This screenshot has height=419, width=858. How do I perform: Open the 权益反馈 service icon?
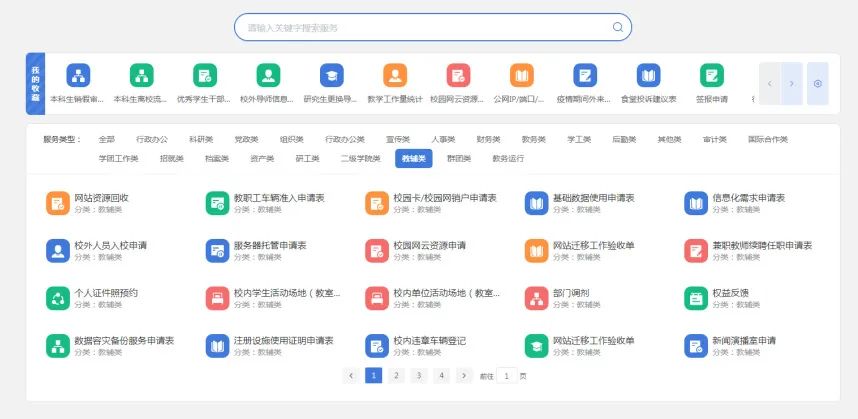[696, 298]
